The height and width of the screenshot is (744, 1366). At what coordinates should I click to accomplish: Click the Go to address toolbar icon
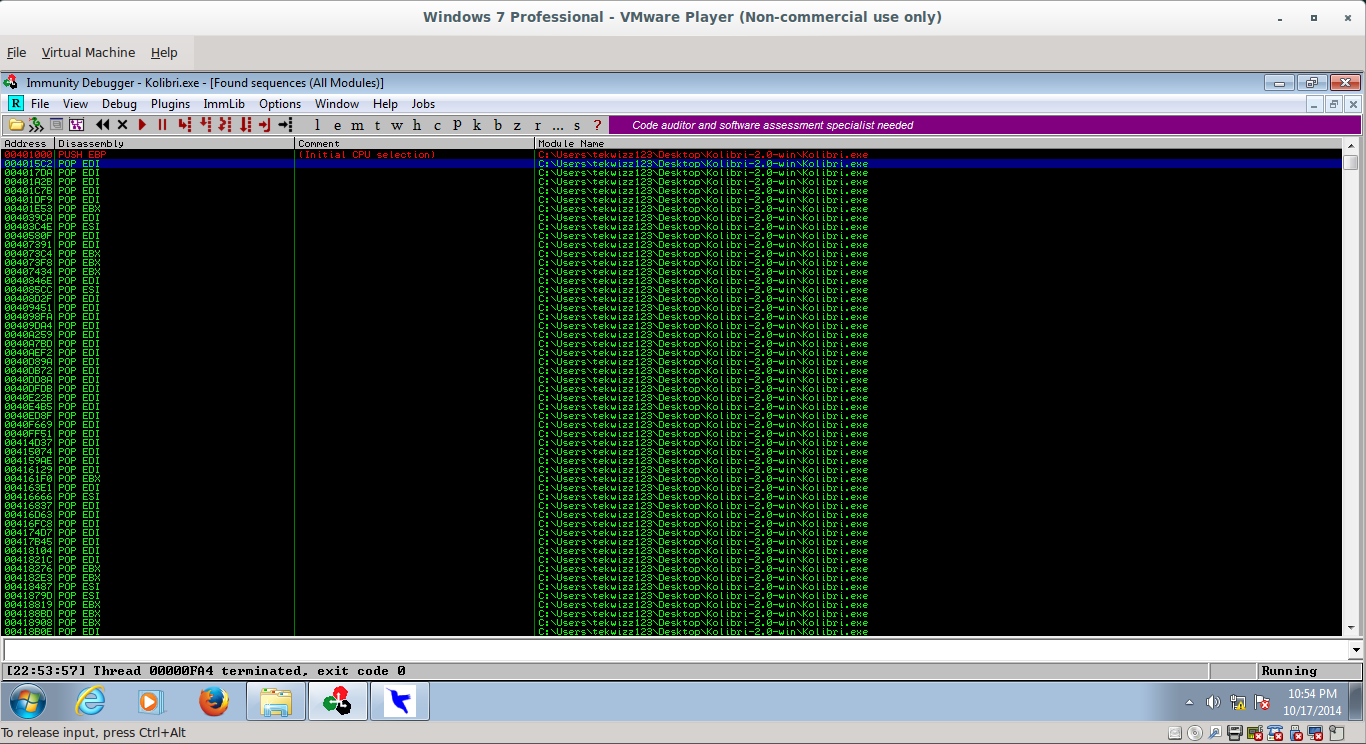285,125
